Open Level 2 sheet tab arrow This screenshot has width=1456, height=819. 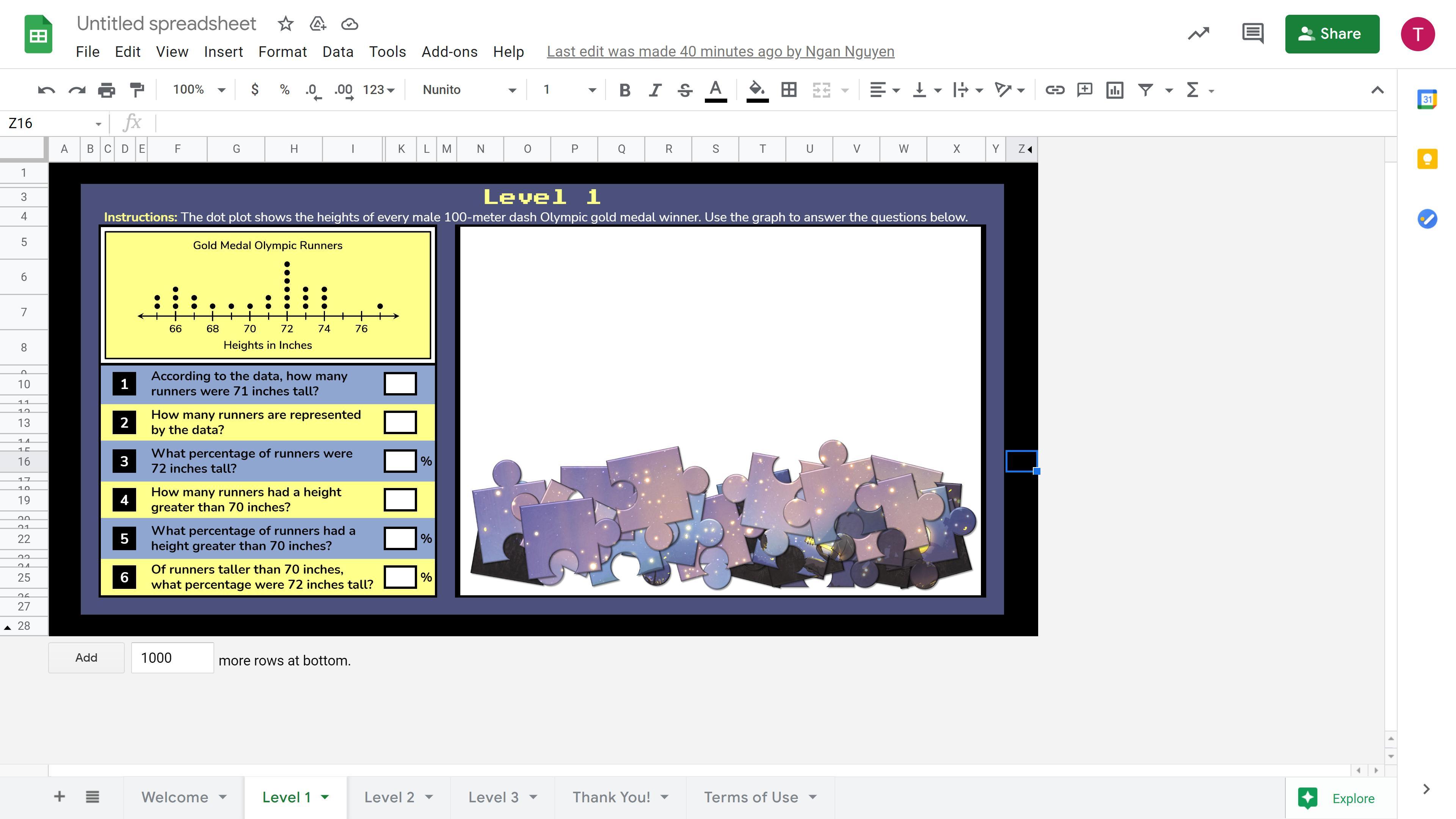tap(429, 797)
